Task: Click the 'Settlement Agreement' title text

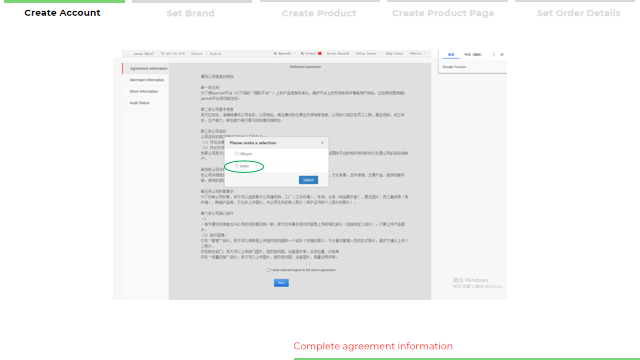Action: pyautogui.click(x=305, y=67)
